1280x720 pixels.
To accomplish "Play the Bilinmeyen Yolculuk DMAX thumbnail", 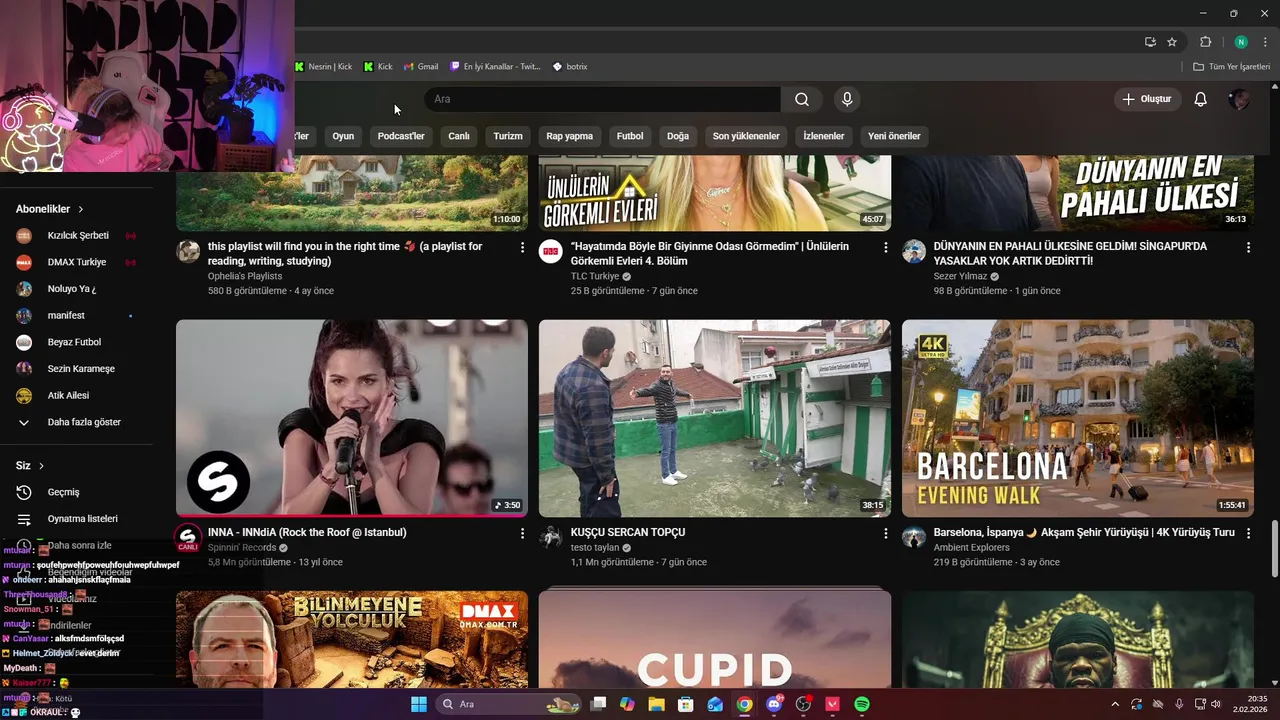I will coord(352,639).
